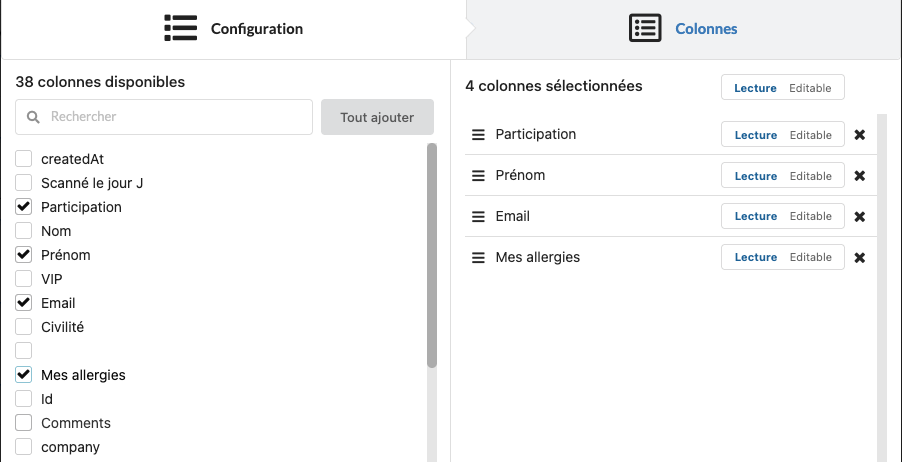Remove the Prénom column with X icon

click(859, 176)
